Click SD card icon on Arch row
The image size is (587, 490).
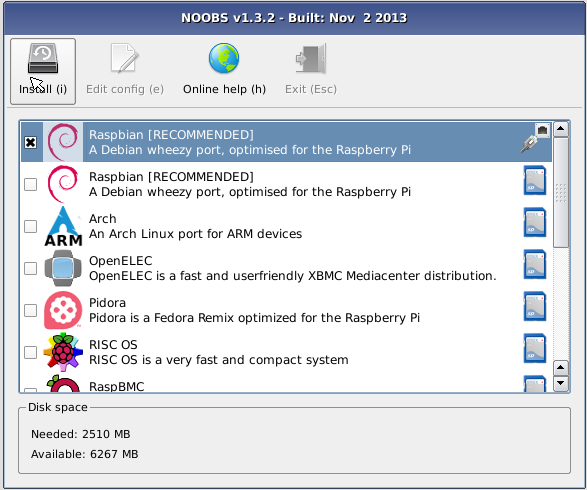coord(535,222)
